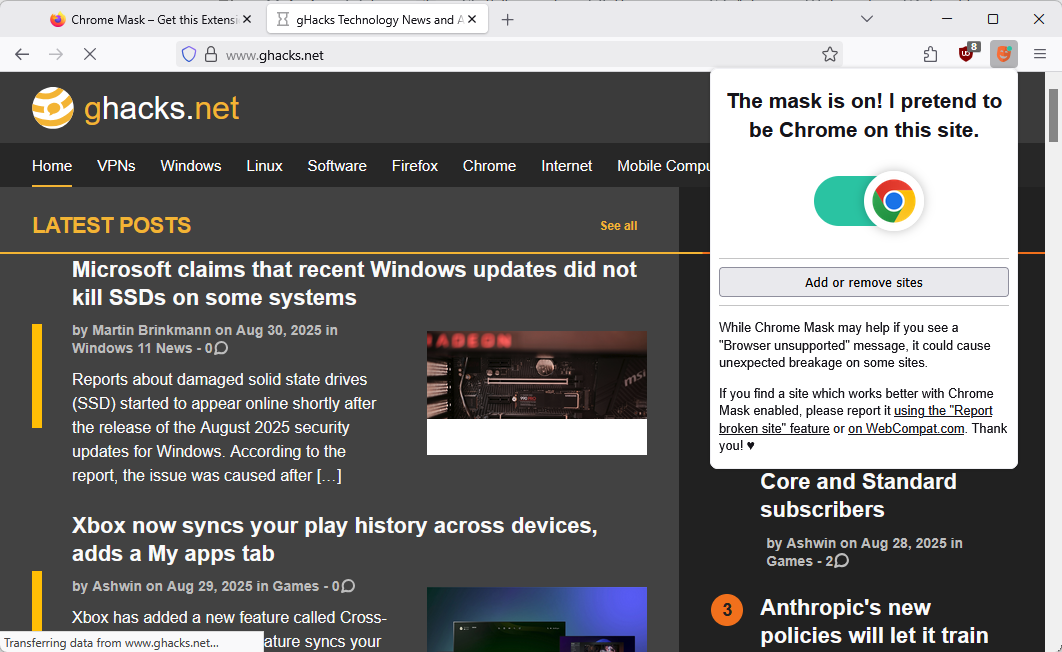Stop loading the page
This screenshot has width=1062, height=652.
(x=89, y=55)
